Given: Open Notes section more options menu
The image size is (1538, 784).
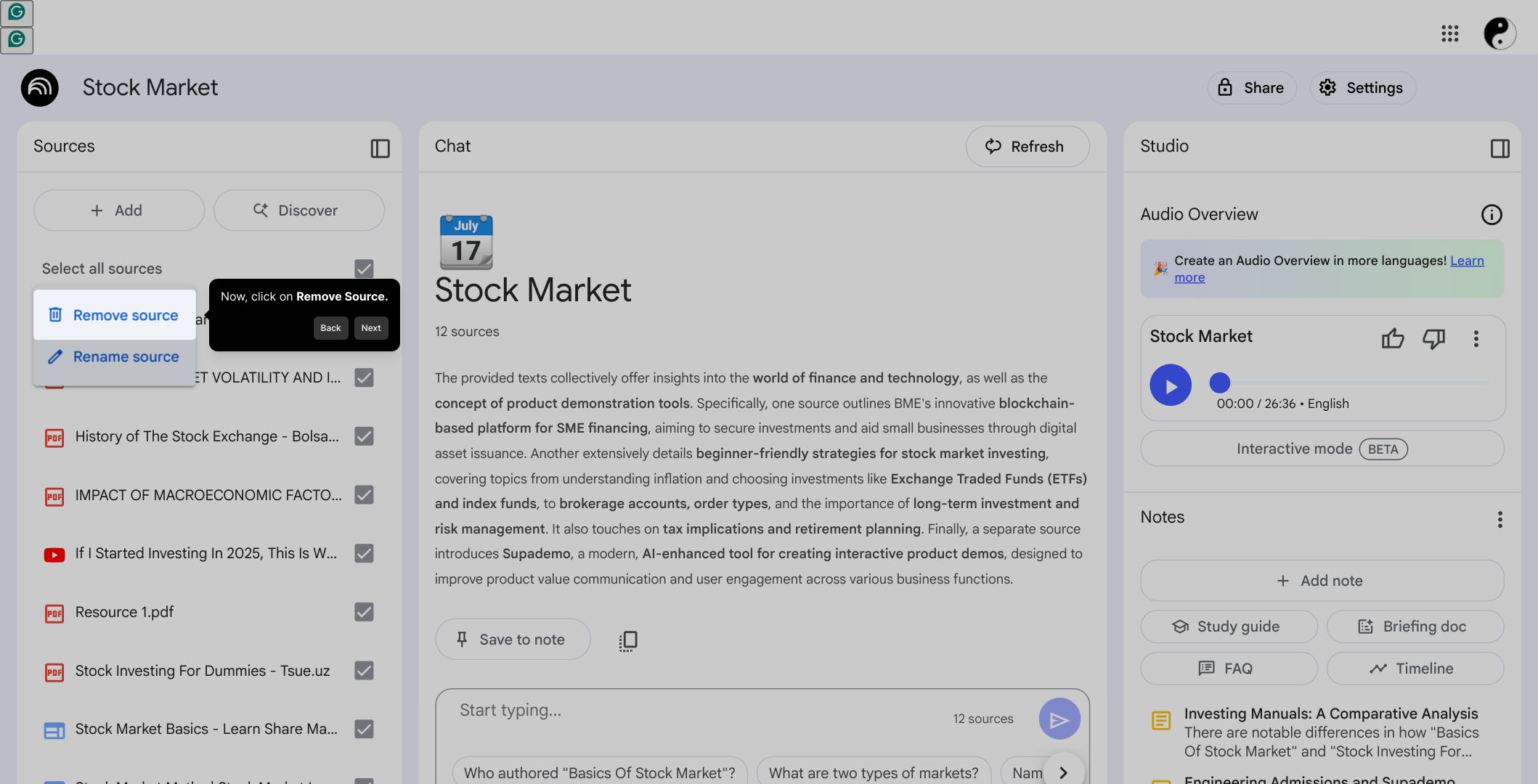Looking at the screenshot, I should (1500, 519).
